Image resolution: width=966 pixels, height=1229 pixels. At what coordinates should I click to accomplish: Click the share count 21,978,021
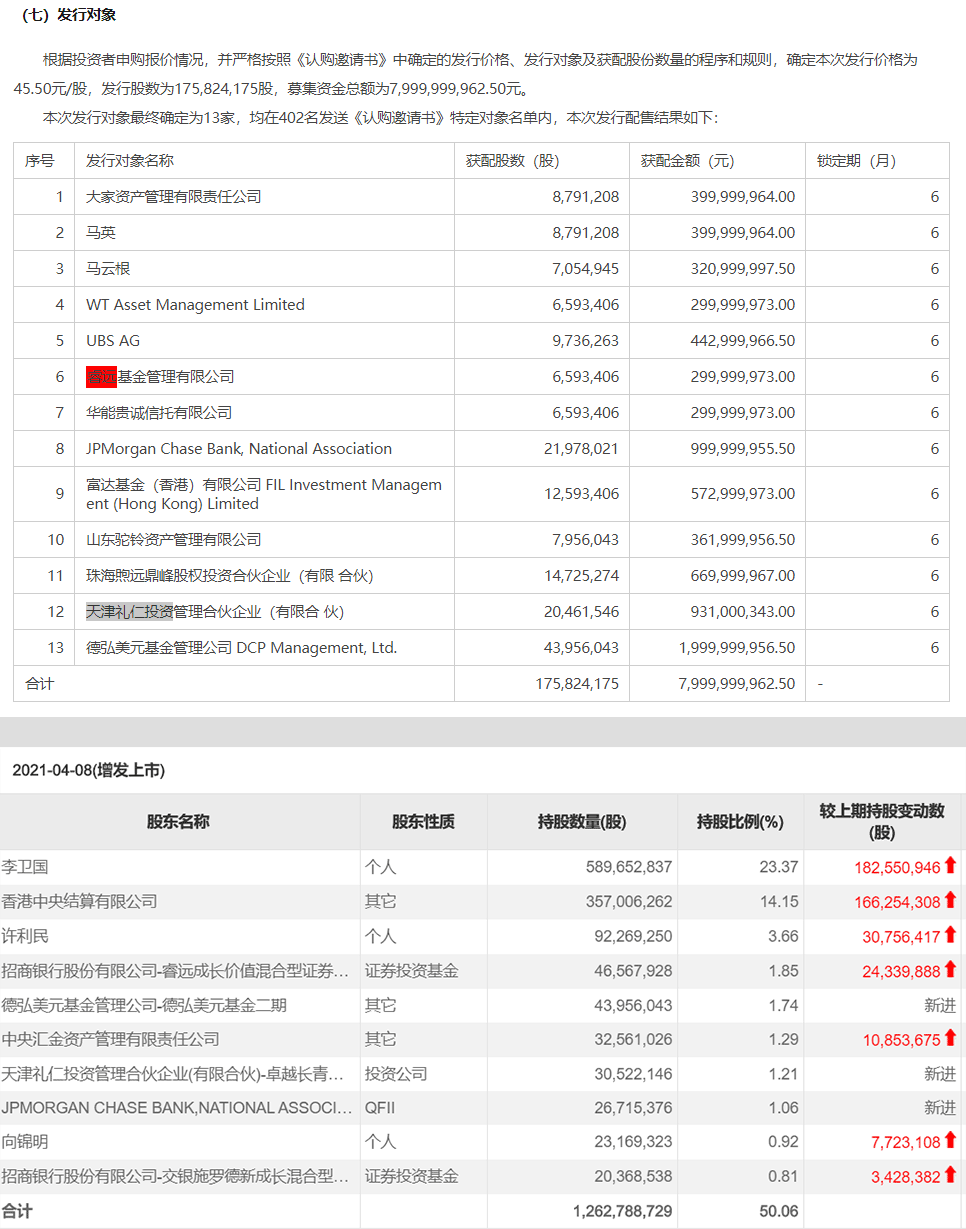tap(581, 449)
